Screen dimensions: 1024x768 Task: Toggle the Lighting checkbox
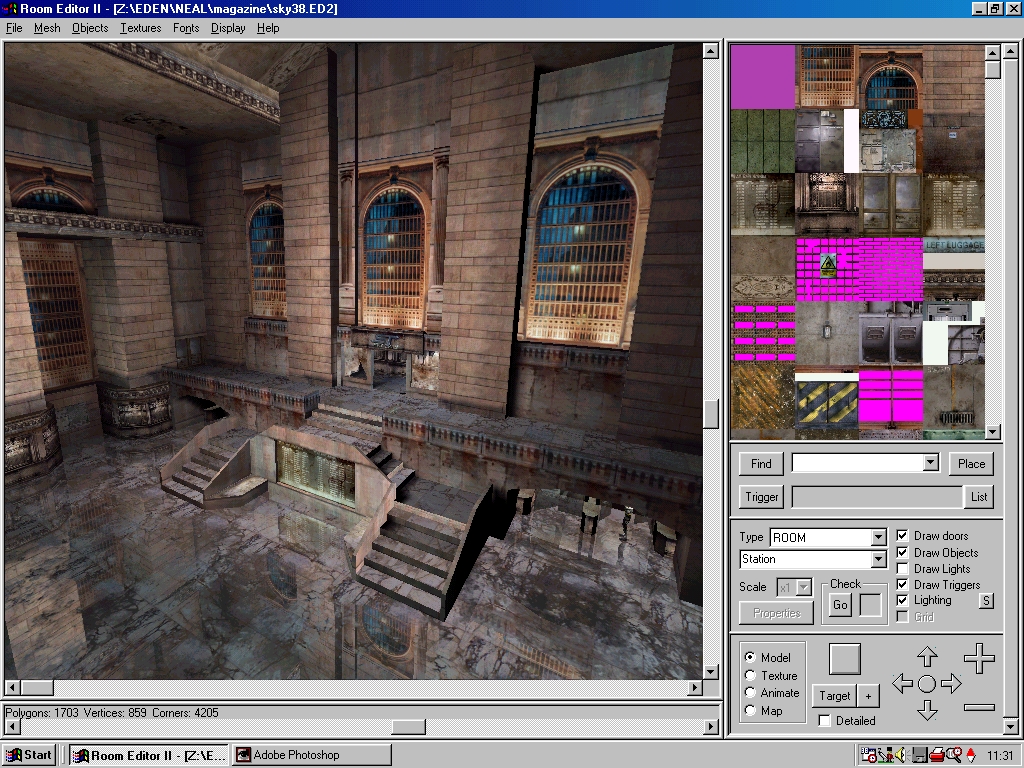tap(903, 600)
